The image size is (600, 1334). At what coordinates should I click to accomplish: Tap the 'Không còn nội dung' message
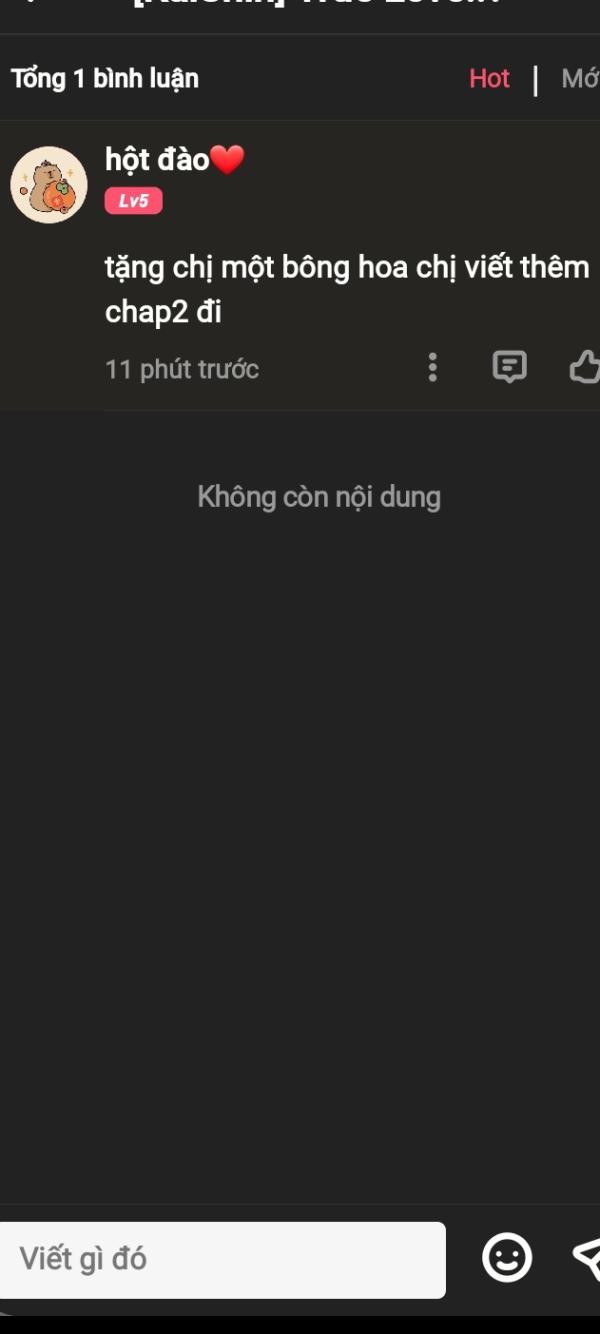pyautogui.click(x=319, y=497)
